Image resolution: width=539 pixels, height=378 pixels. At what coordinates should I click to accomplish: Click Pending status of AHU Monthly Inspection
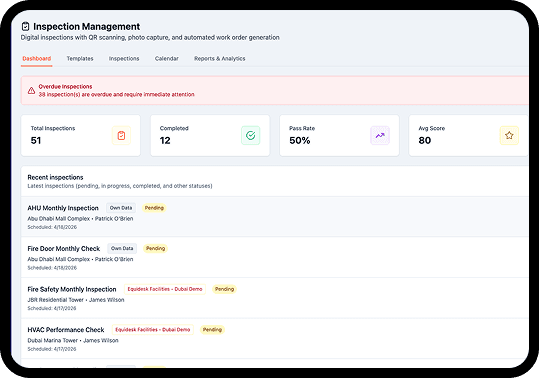point(154,208)
